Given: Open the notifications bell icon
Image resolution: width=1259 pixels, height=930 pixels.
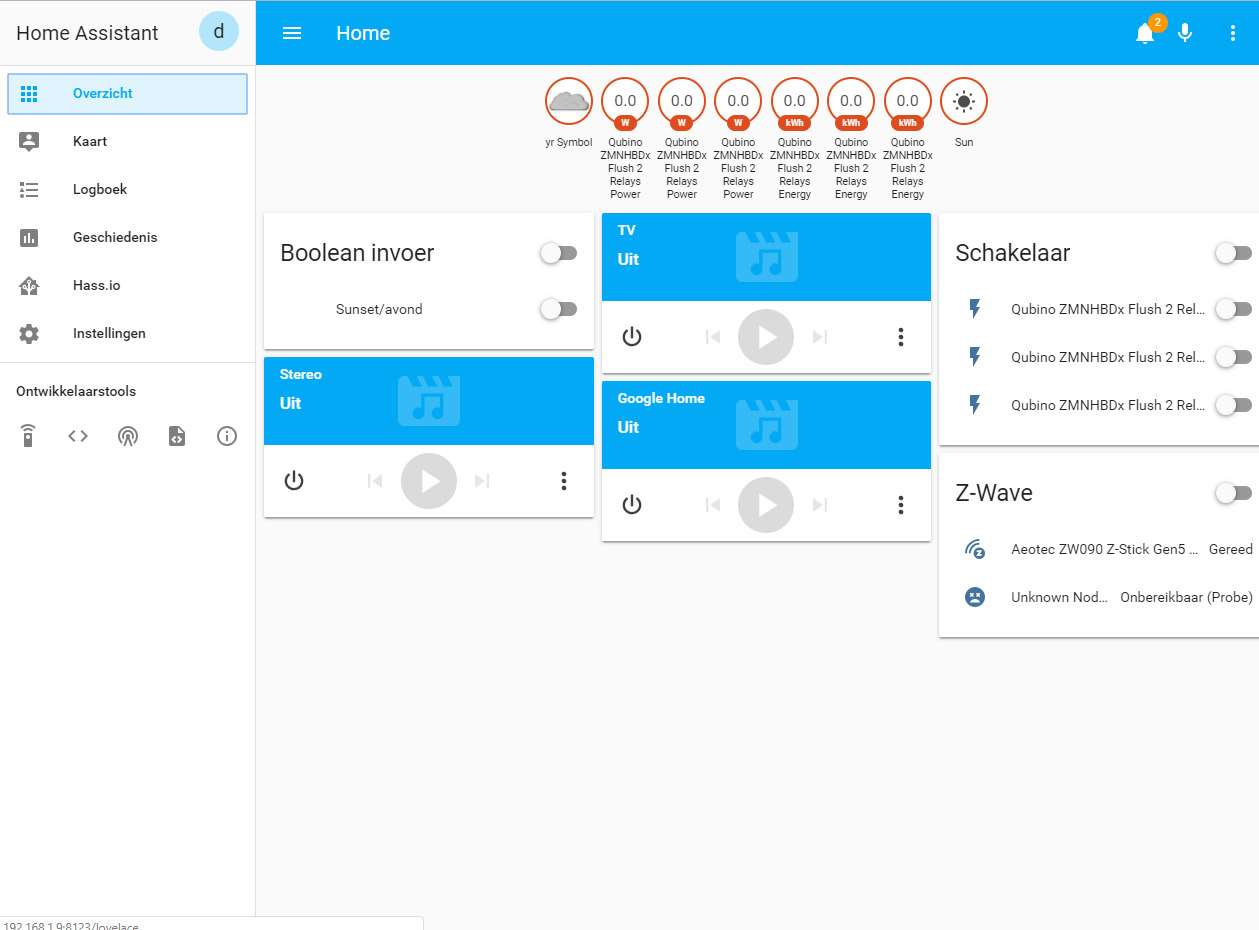Looking at the screenshot, I should coord(1145,33).
